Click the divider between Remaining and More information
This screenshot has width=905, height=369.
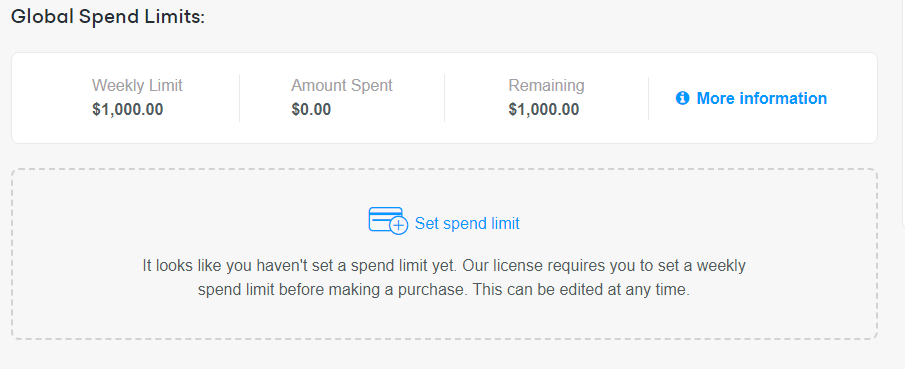(x=648, y=98)
